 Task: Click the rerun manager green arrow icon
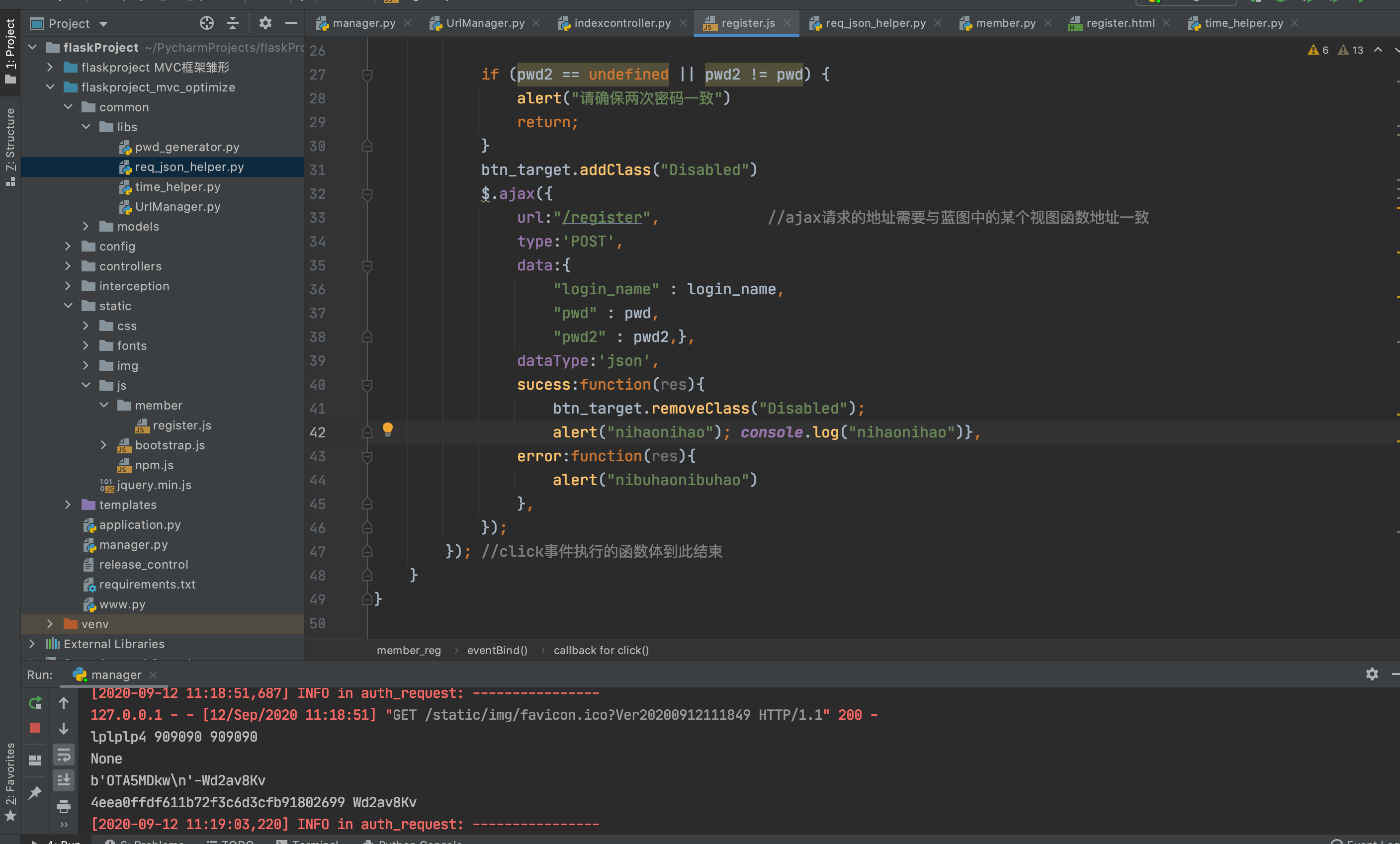(x=35, y=702)
